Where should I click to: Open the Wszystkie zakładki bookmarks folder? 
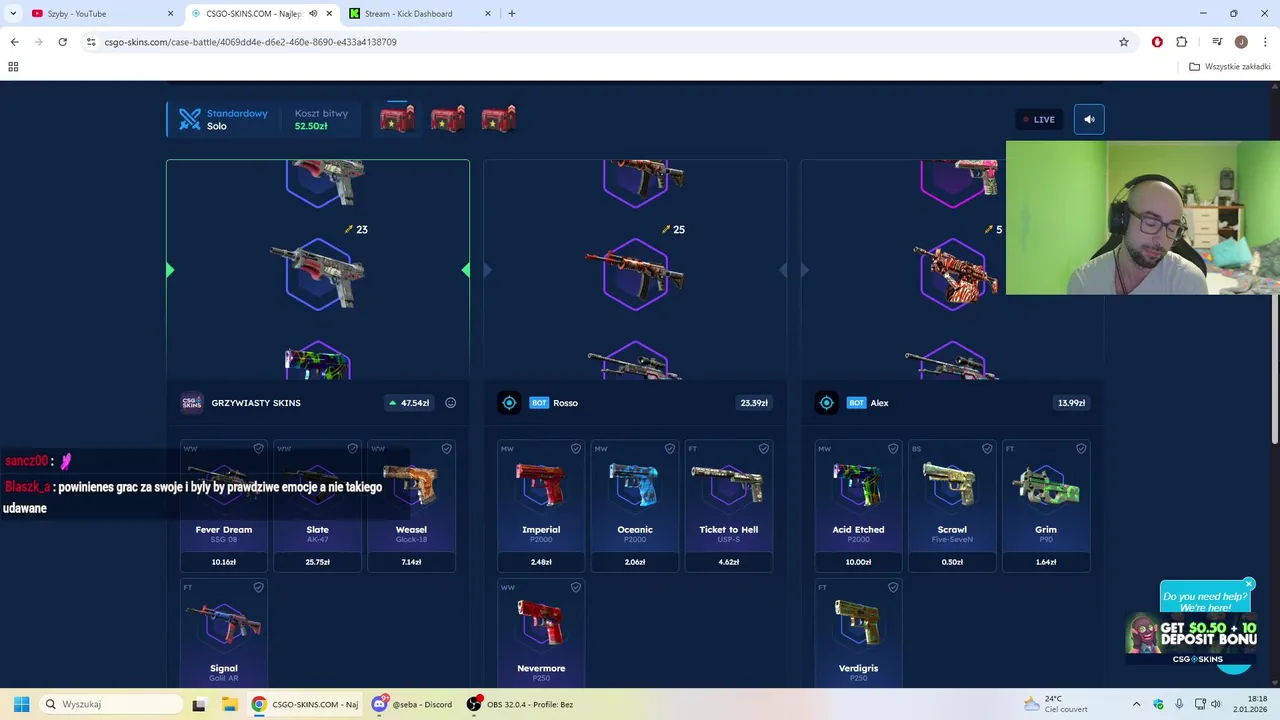click(1230, 67)
